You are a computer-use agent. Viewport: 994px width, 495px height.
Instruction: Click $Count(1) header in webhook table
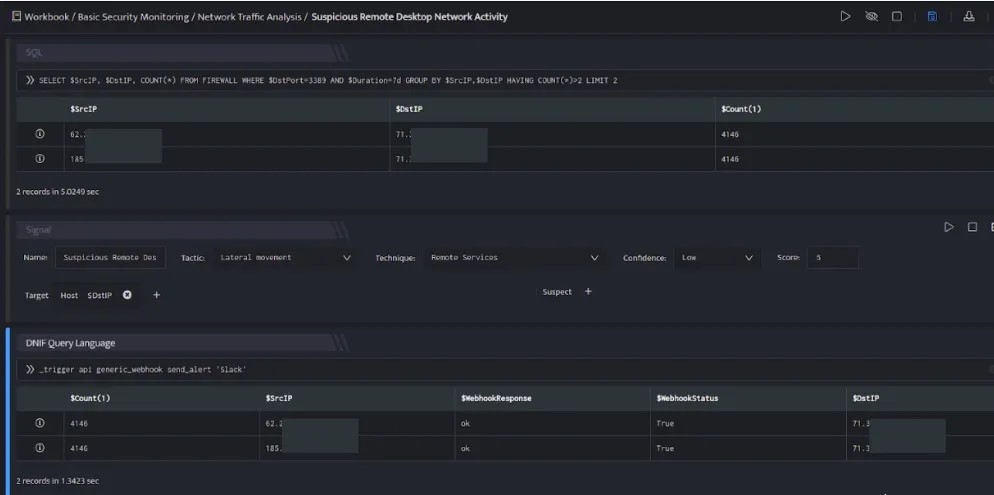click(x=90, y=398)
